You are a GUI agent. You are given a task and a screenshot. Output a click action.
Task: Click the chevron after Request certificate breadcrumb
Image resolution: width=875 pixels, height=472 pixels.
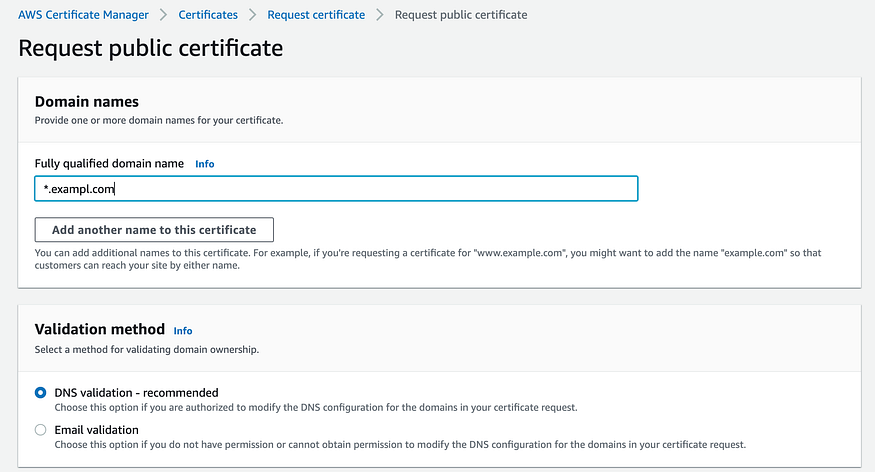380,15
